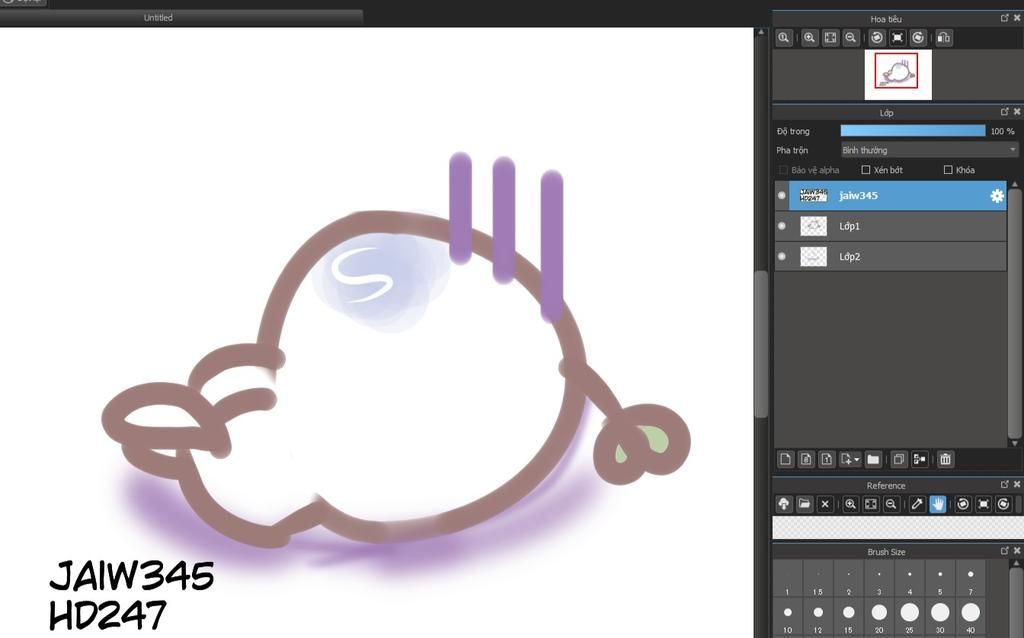Open settings gear of jaiw345 layer
1024x638 pixels.
tap(997, 196)
